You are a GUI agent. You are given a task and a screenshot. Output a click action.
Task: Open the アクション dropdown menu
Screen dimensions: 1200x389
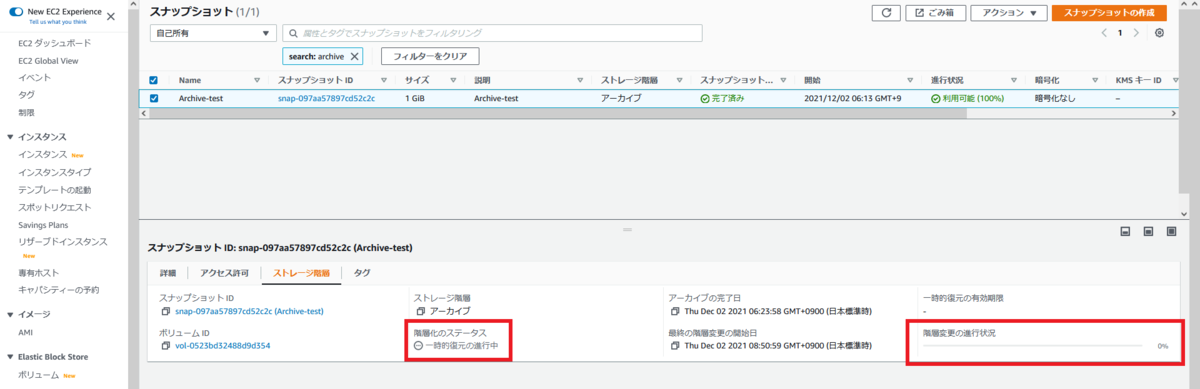(x=1009, y=13)
